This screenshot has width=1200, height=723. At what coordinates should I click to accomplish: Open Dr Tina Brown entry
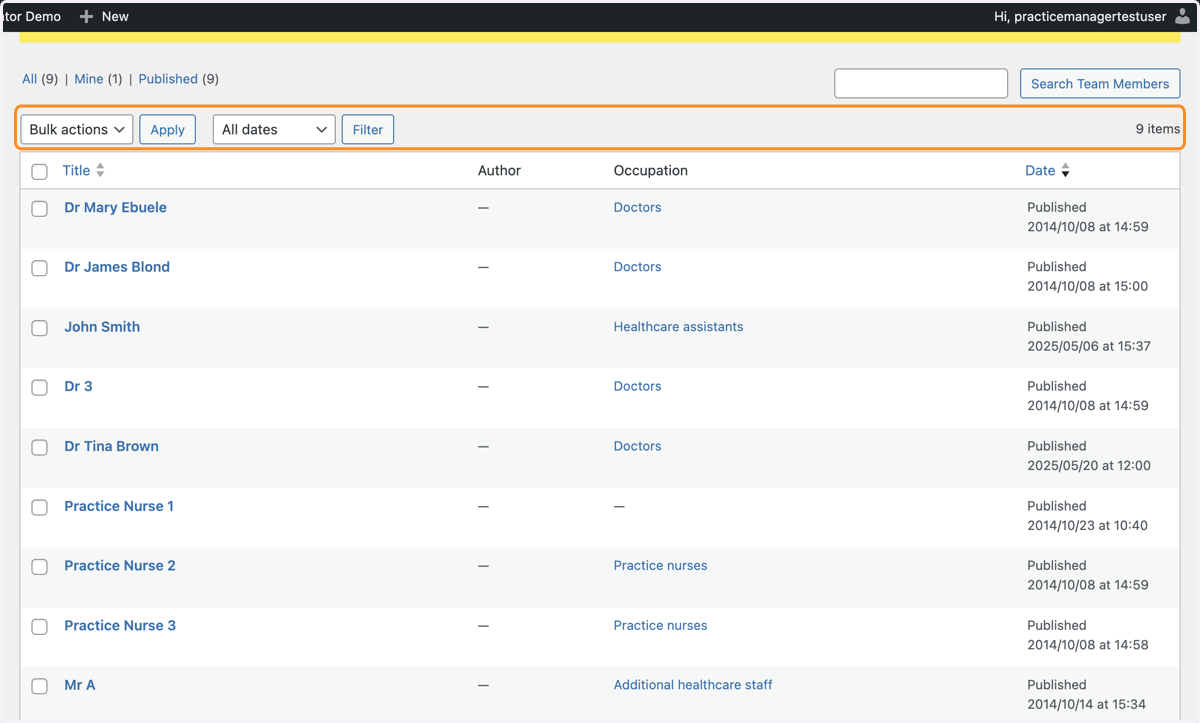tap(112, 446)
